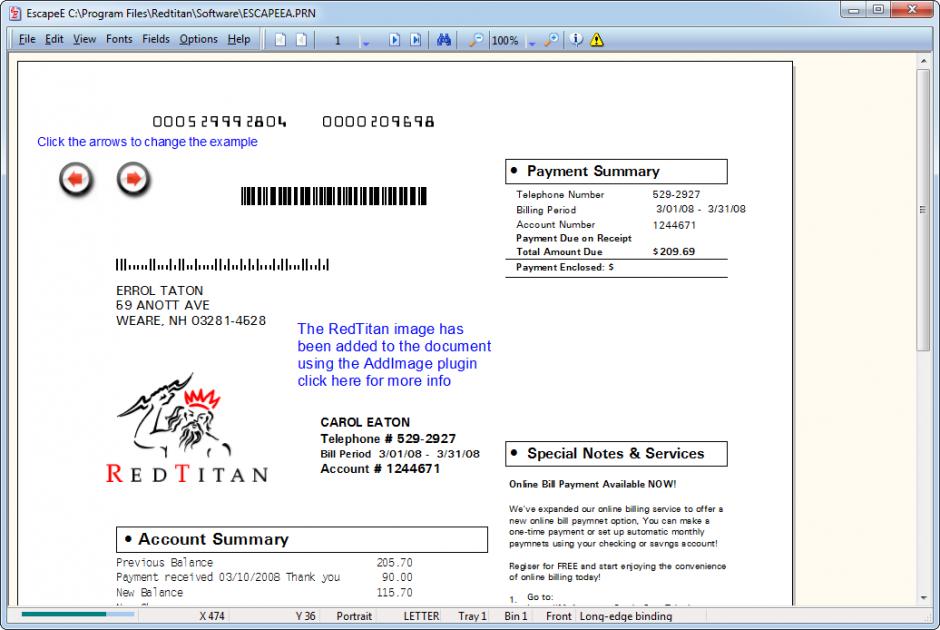940x630 pixels.
Task: Go to first page toolbar icon
Action: coord(280,40)
